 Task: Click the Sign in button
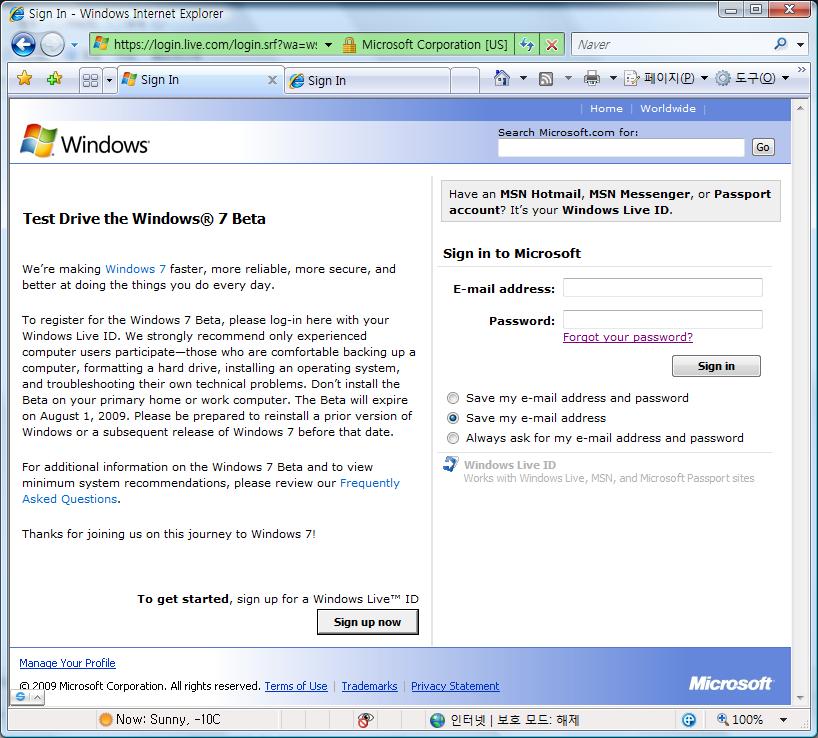coord(716,366)
